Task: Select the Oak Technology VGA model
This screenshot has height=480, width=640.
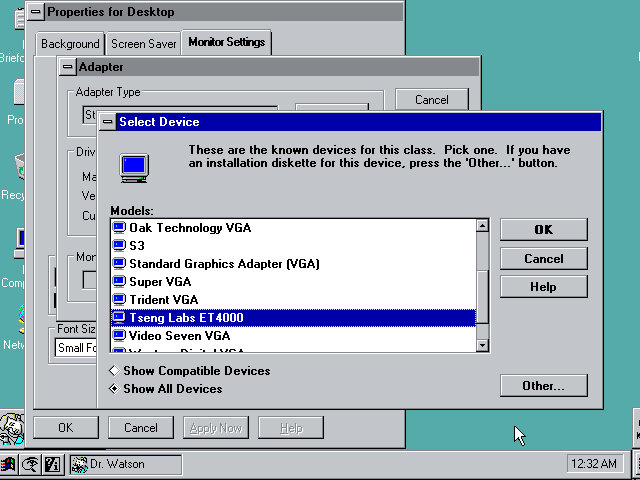Action: click(189, 228)
